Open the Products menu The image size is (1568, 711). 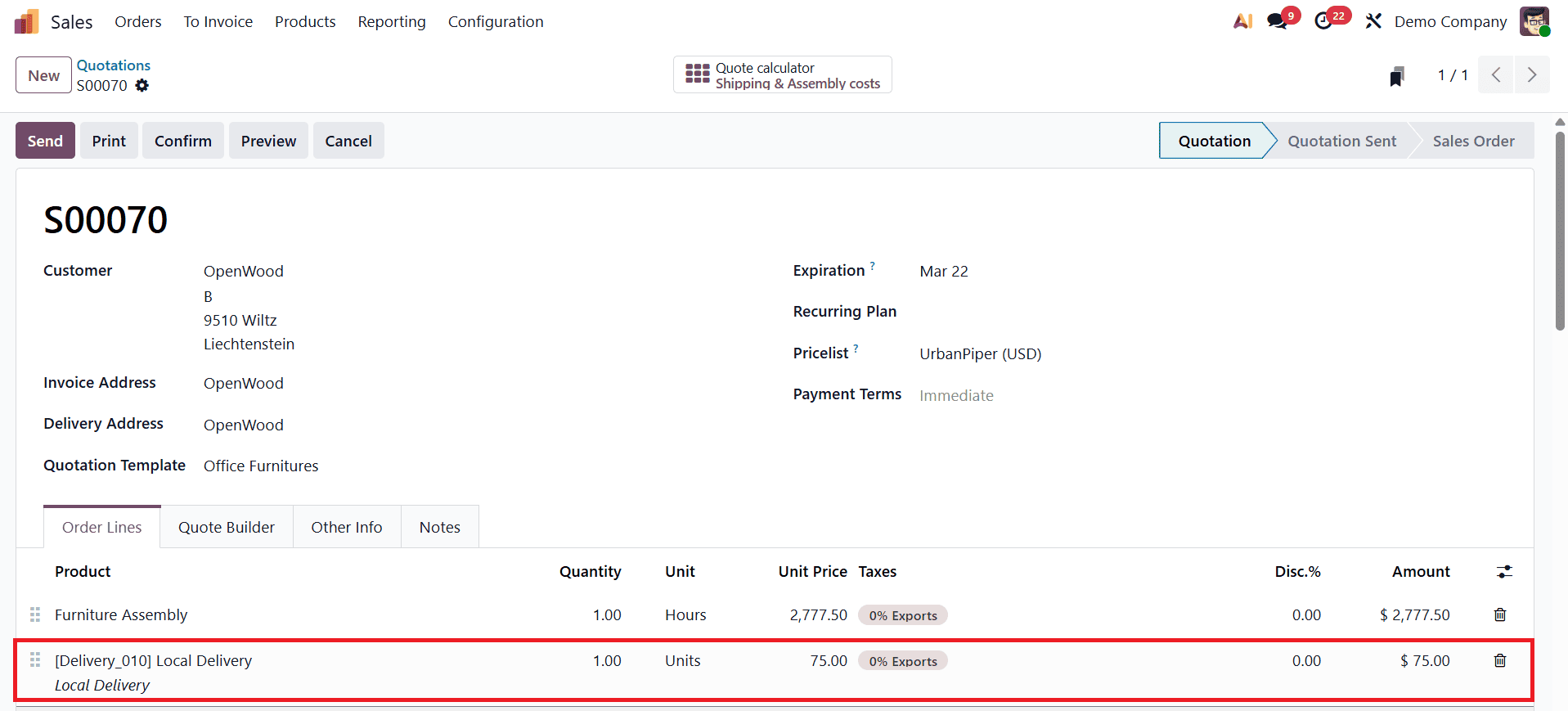point(305,21)
